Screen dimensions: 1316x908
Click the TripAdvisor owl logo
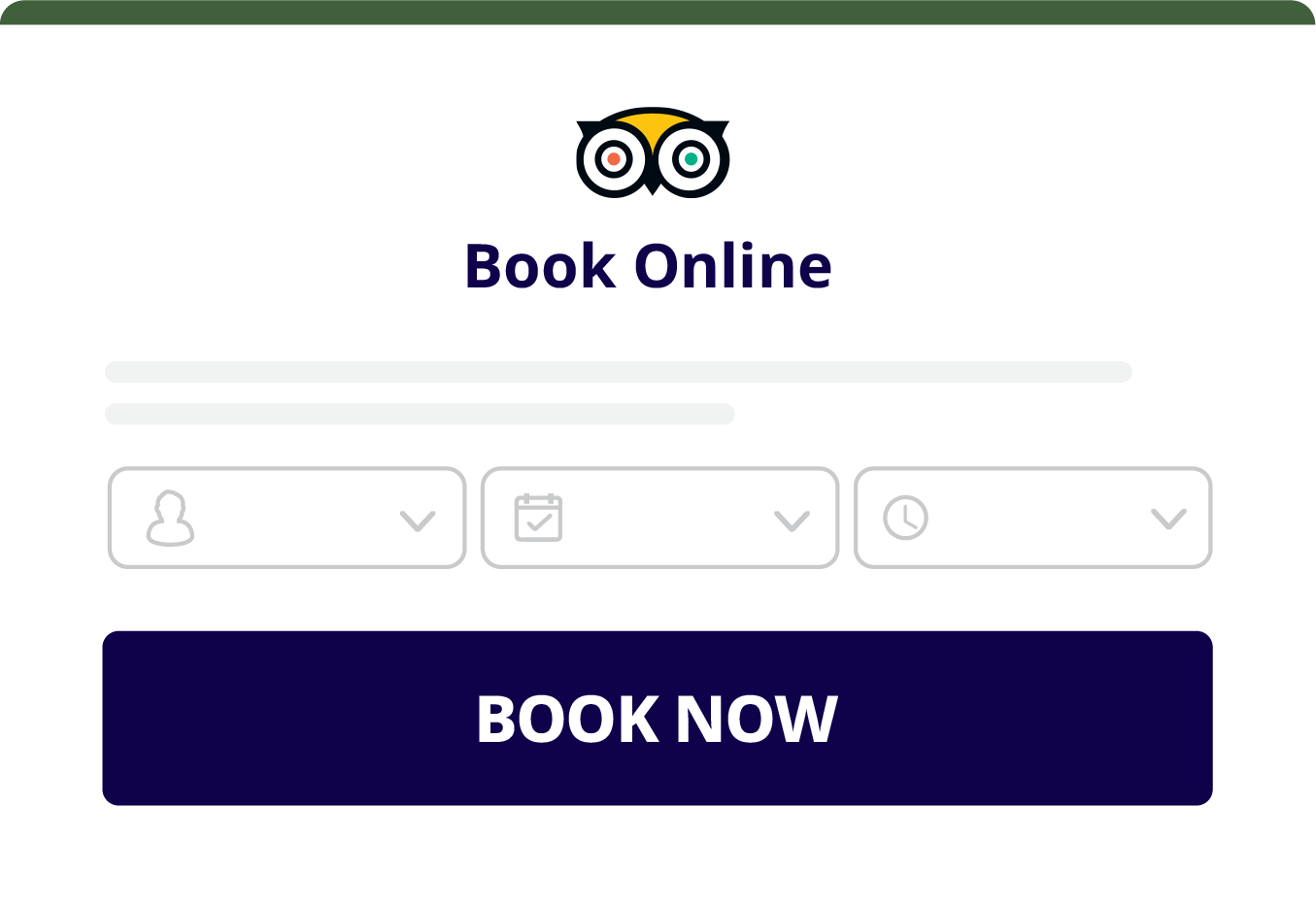click(653, 152)
